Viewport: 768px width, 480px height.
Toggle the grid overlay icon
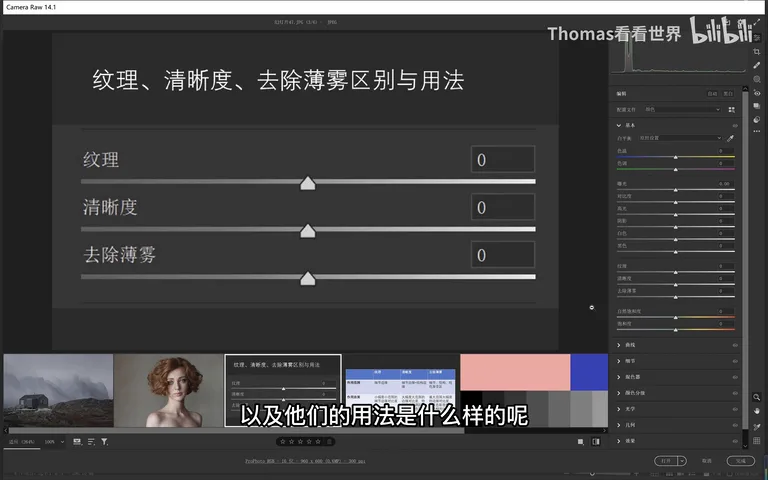click(757, 440)
